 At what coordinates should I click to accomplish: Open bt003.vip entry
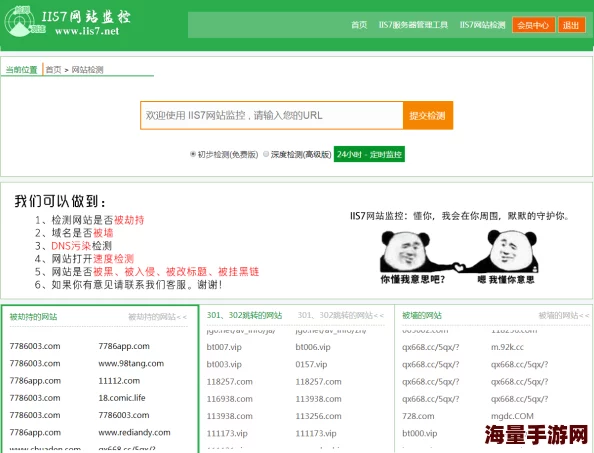(x=224, y=364)
